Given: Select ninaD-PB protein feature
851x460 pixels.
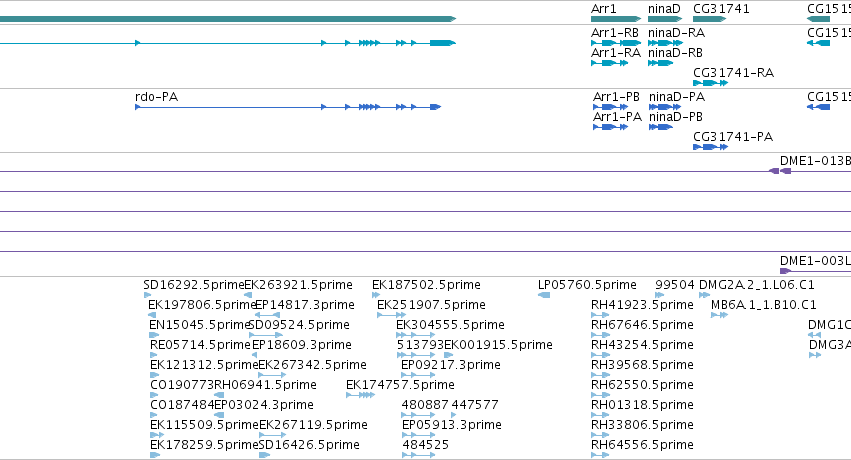Looking at the screenshot, I should [x=676, y=117].
